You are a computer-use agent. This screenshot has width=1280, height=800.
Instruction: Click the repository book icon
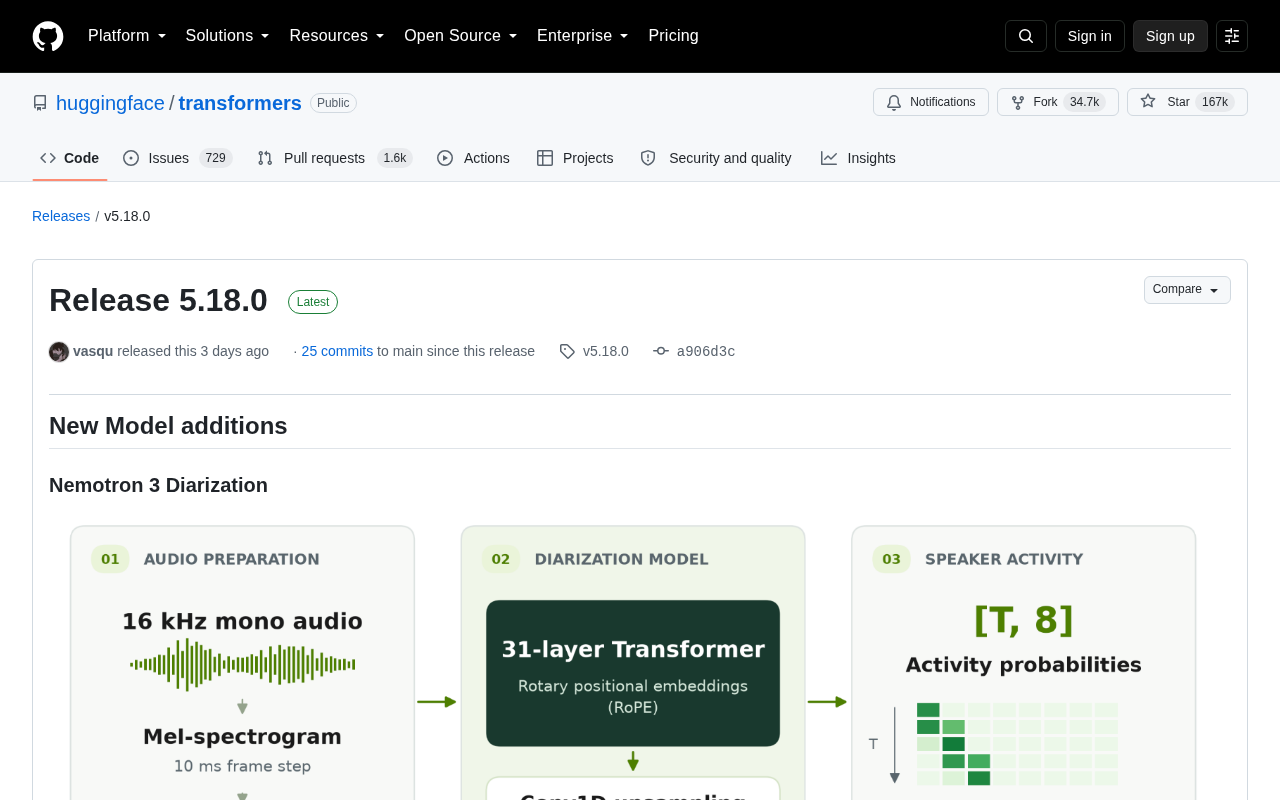(x=40, y=103)
